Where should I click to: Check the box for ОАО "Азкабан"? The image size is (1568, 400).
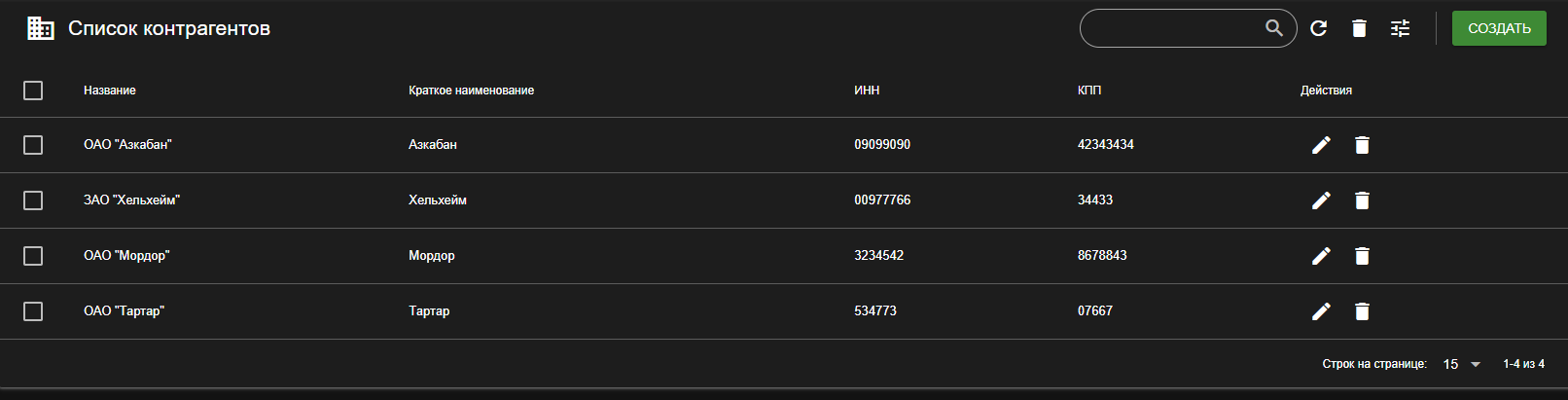33,145
